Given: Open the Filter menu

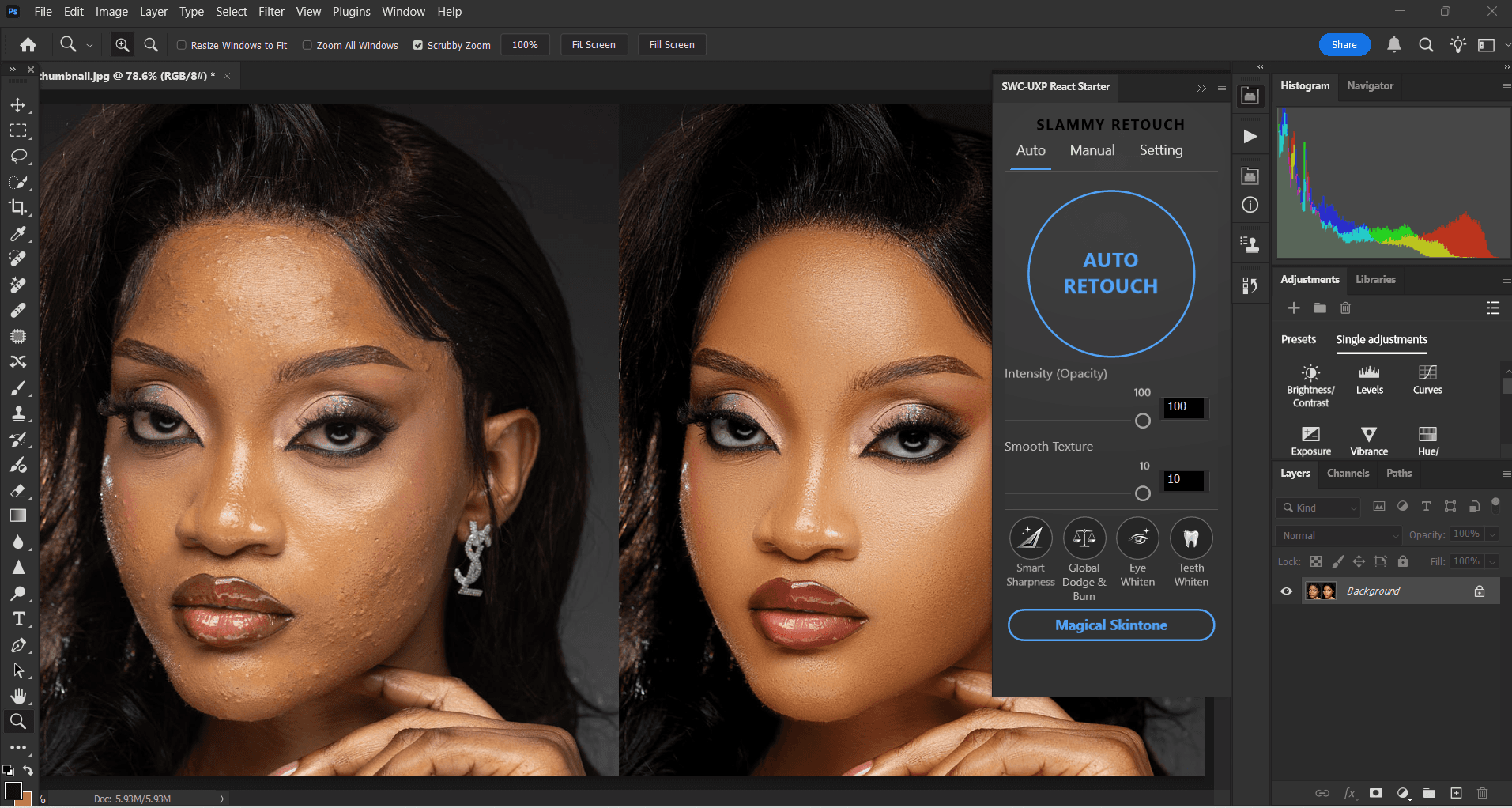Looking at the screenshot, I should pyautogui.click(x=271, y=12).
